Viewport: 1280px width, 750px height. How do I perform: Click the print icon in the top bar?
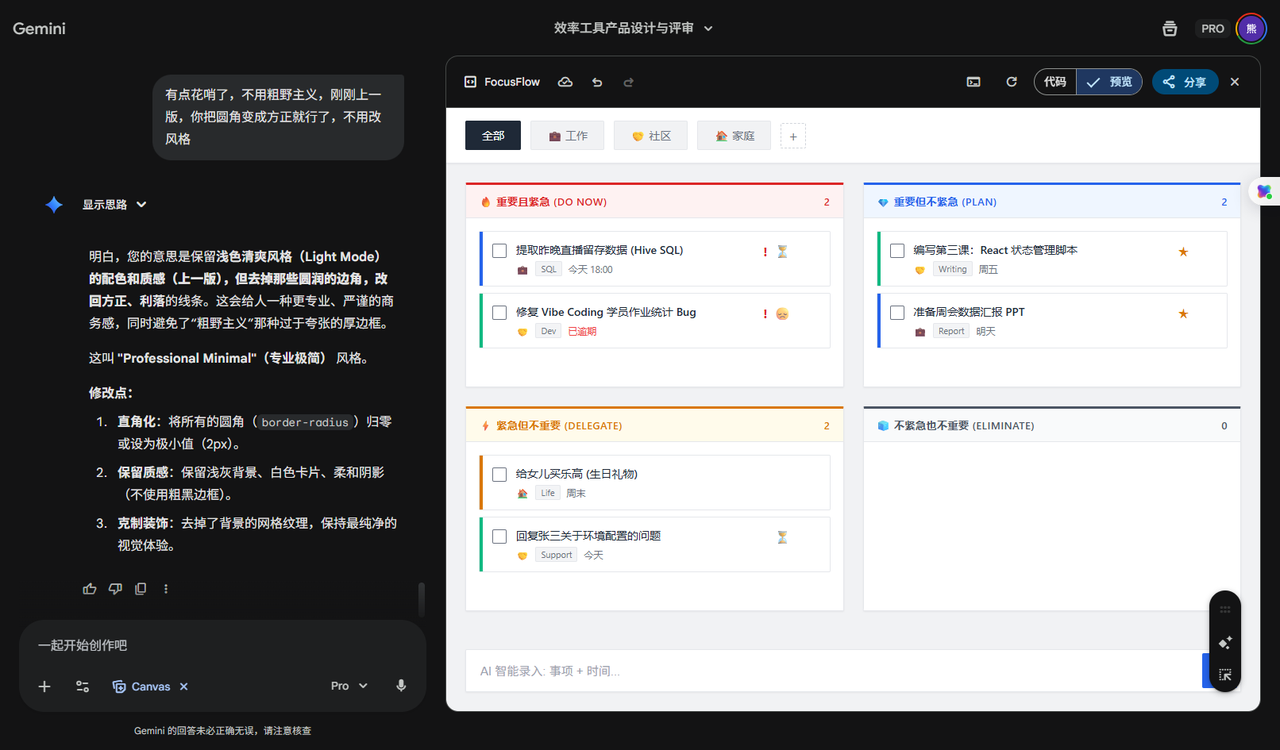click(1169, 29)
